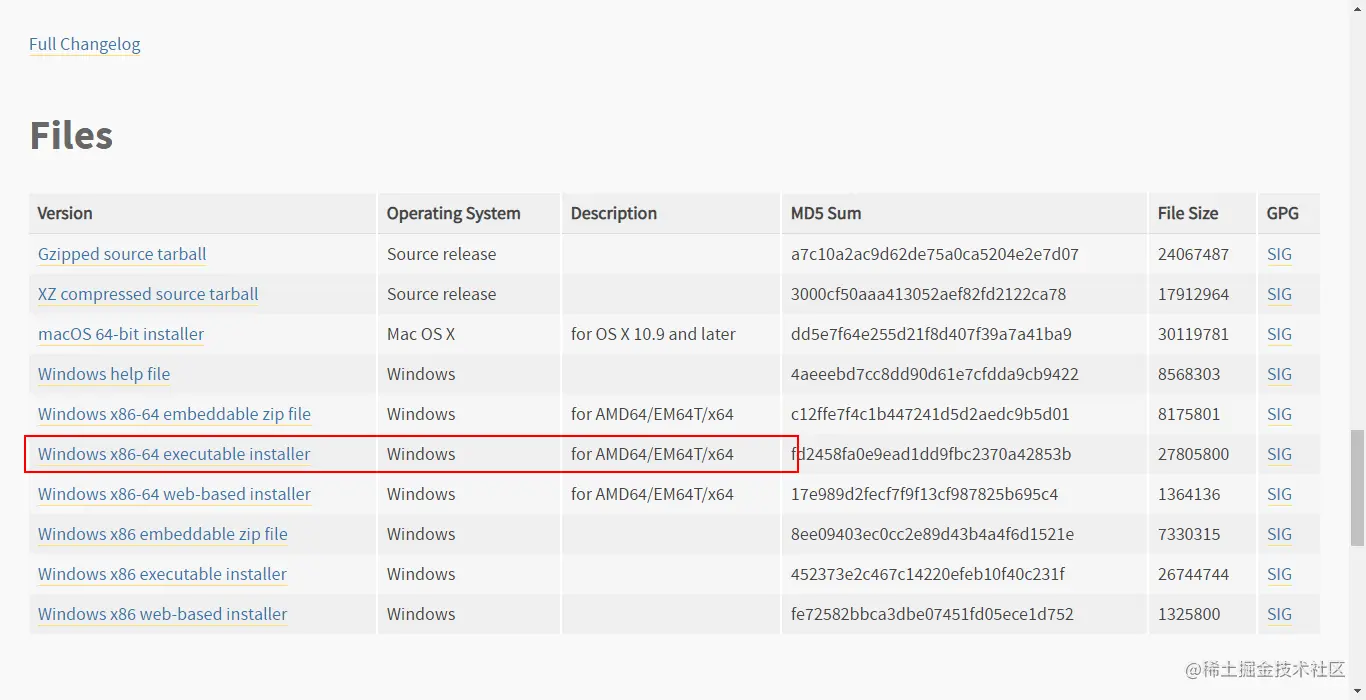This screenshot has width=1366, height=700.
Task: Download Windows x86-64 web-based installer
Action: 174,494
